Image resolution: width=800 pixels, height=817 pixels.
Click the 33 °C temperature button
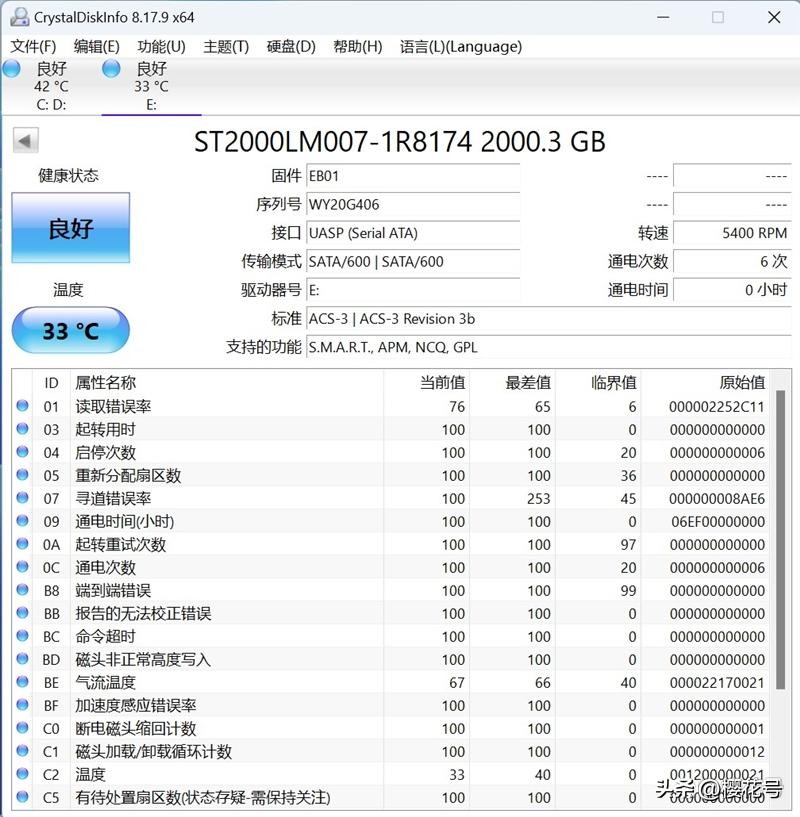(70, 330)
